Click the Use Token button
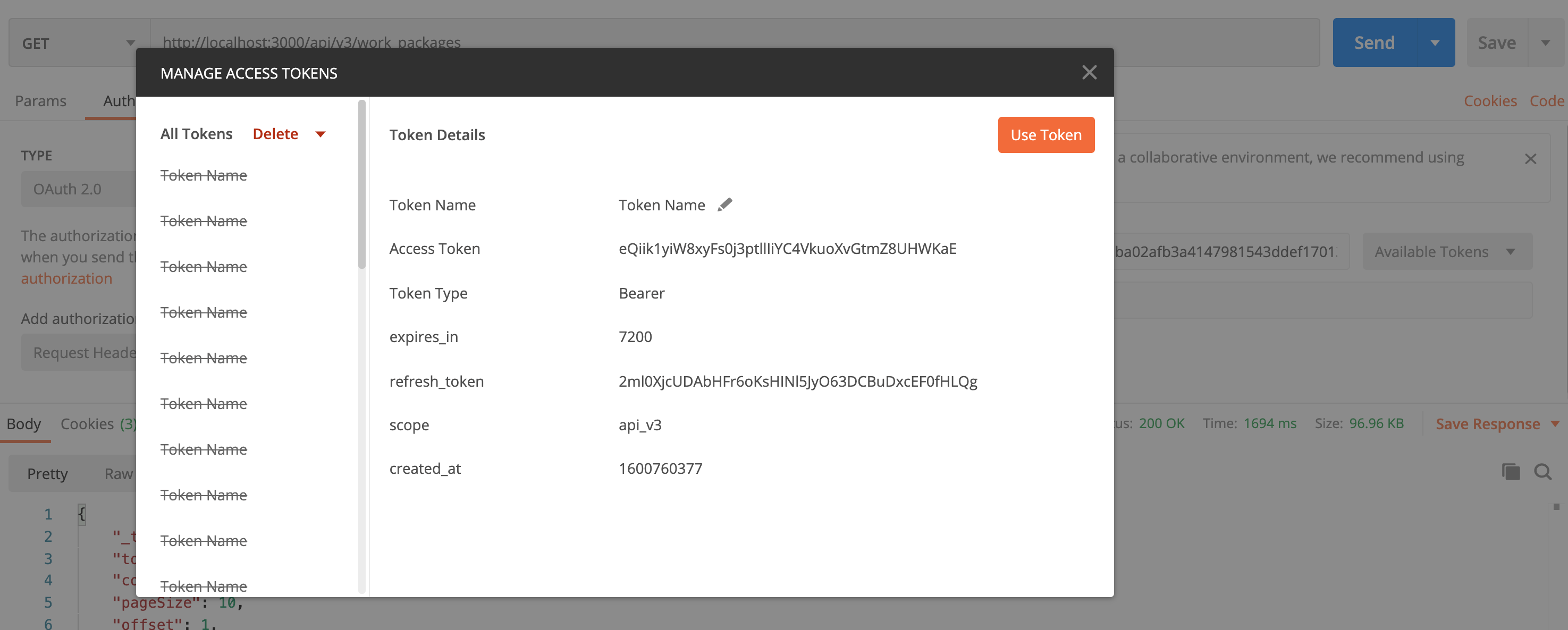 1046,134
